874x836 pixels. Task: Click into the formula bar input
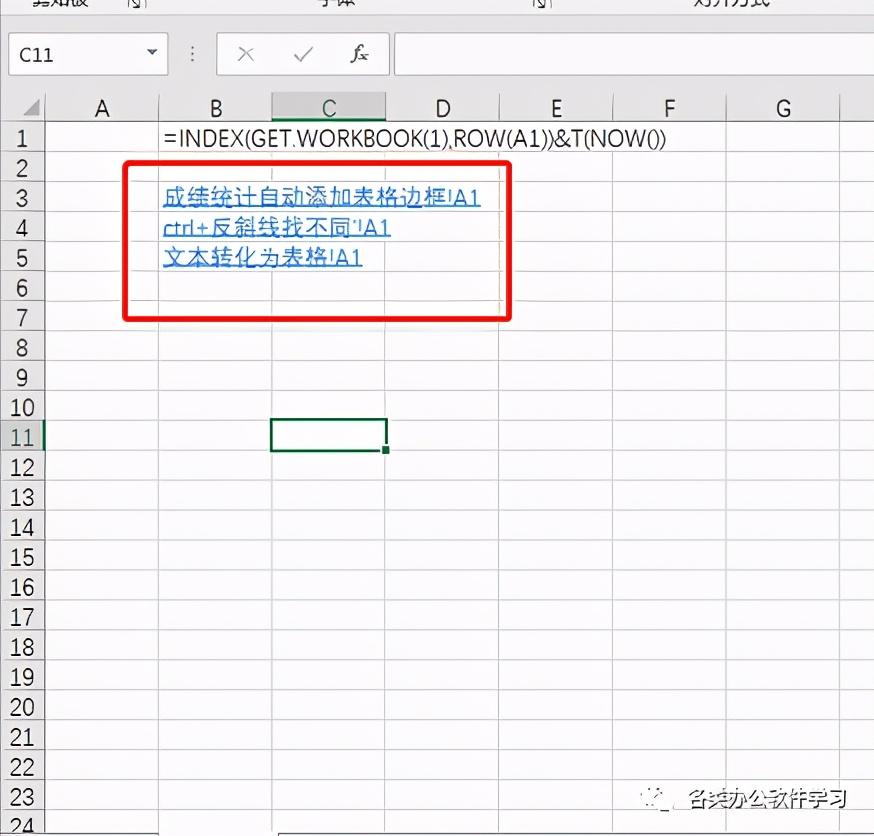pyautogui.click(x=634, y=54)
